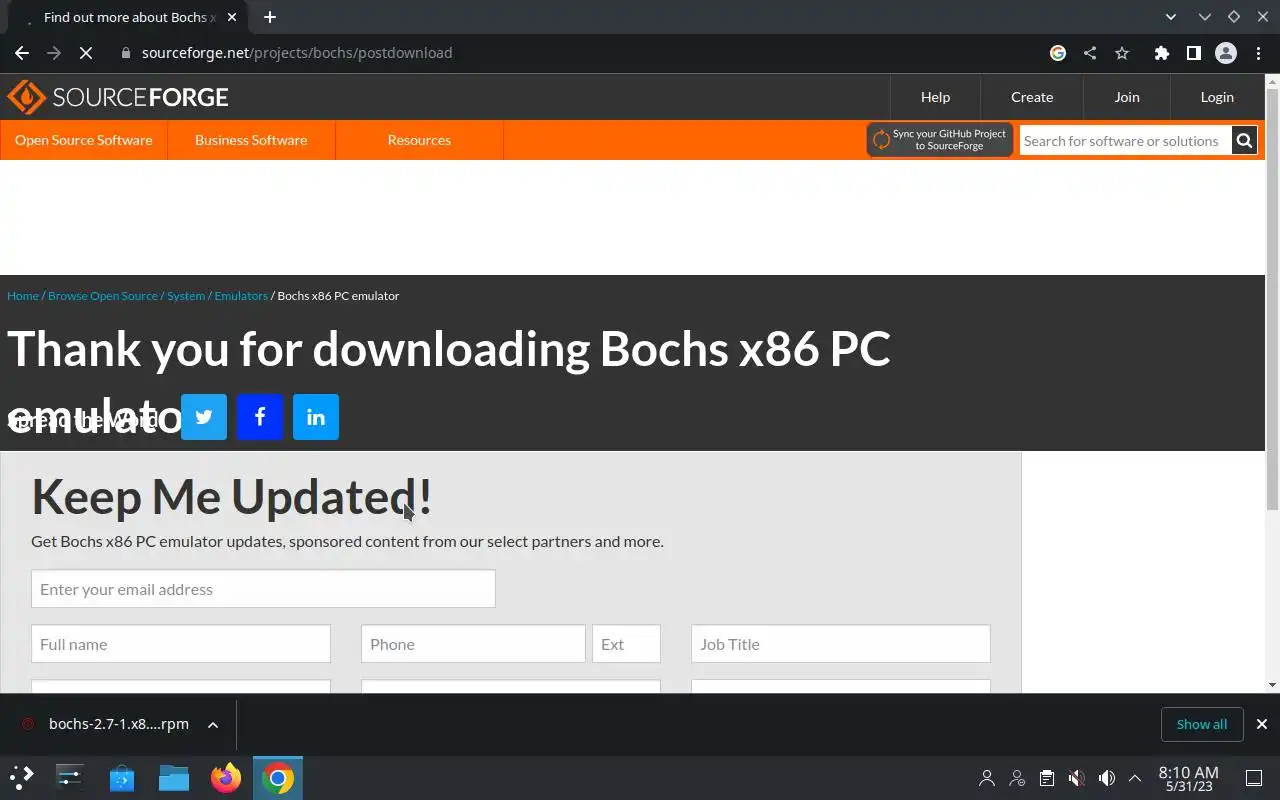Click Join in top navigation
This screenshot has width=1280, height=800.
pos(1127,97)
